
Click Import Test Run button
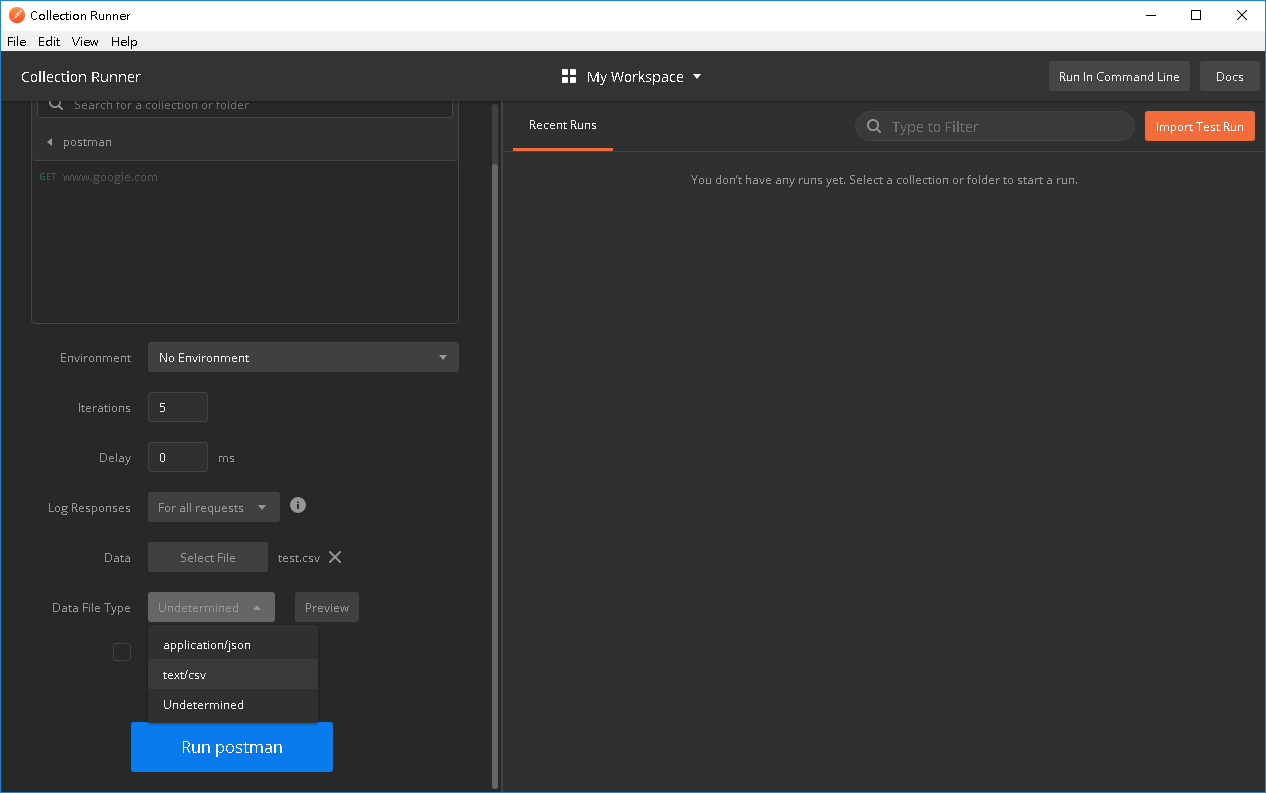pos(1200,126)
